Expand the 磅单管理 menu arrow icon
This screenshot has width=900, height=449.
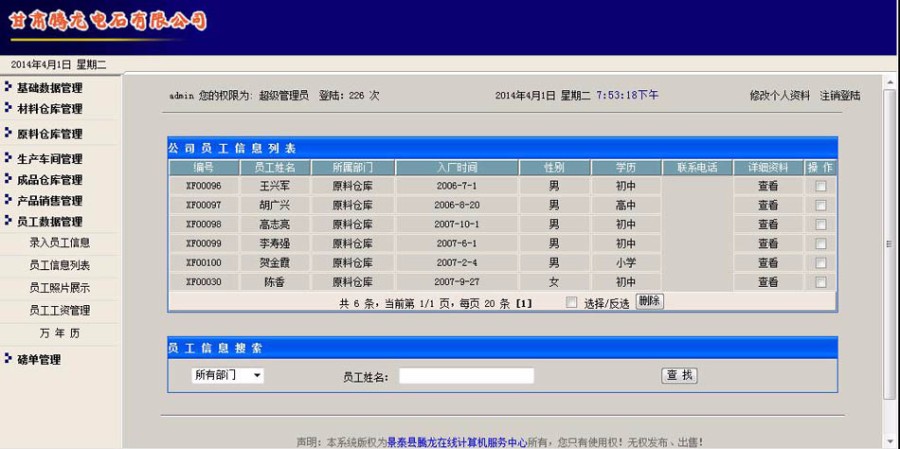coord(8,359)
